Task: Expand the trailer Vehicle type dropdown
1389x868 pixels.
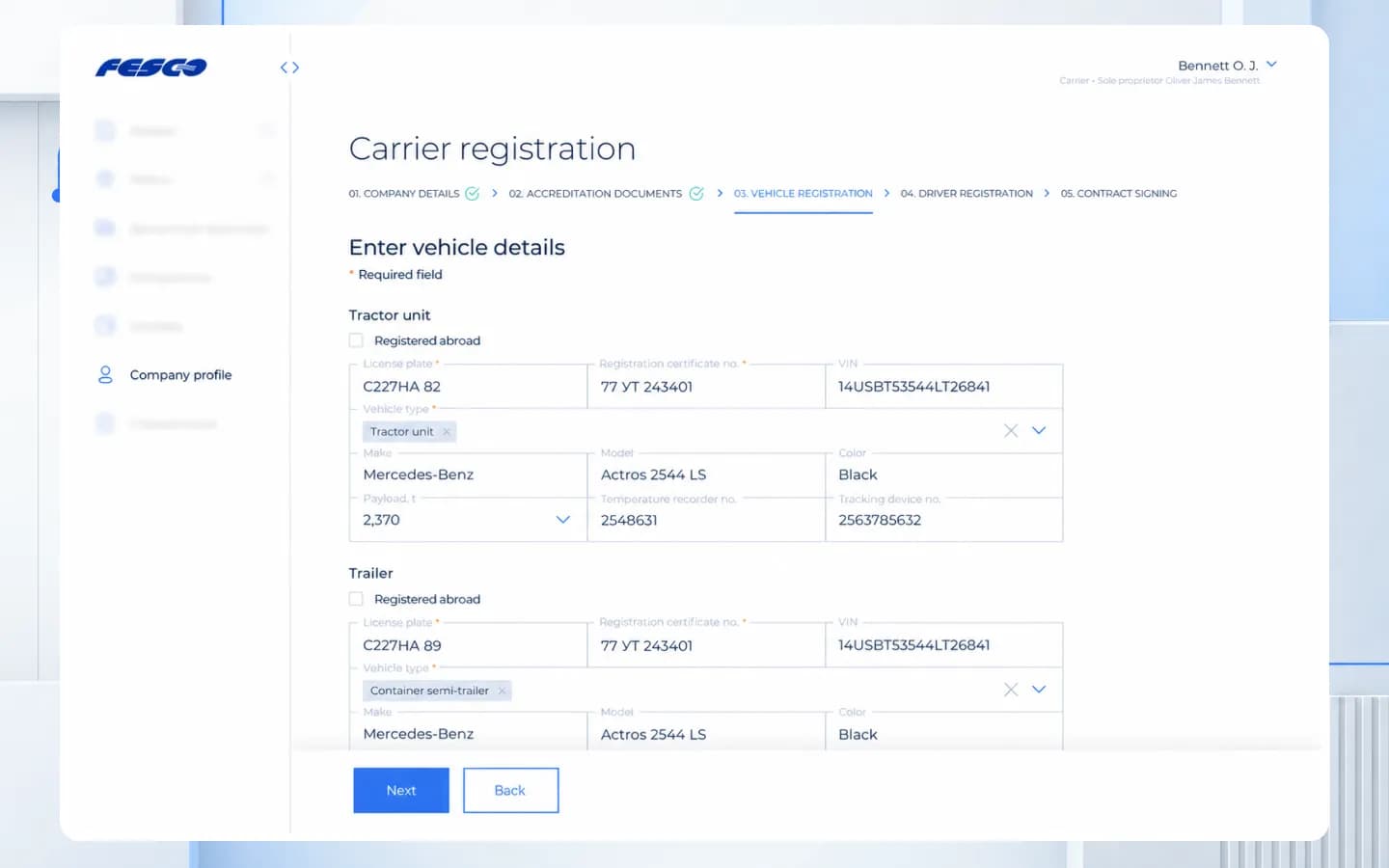Action: click(1039, 690)
